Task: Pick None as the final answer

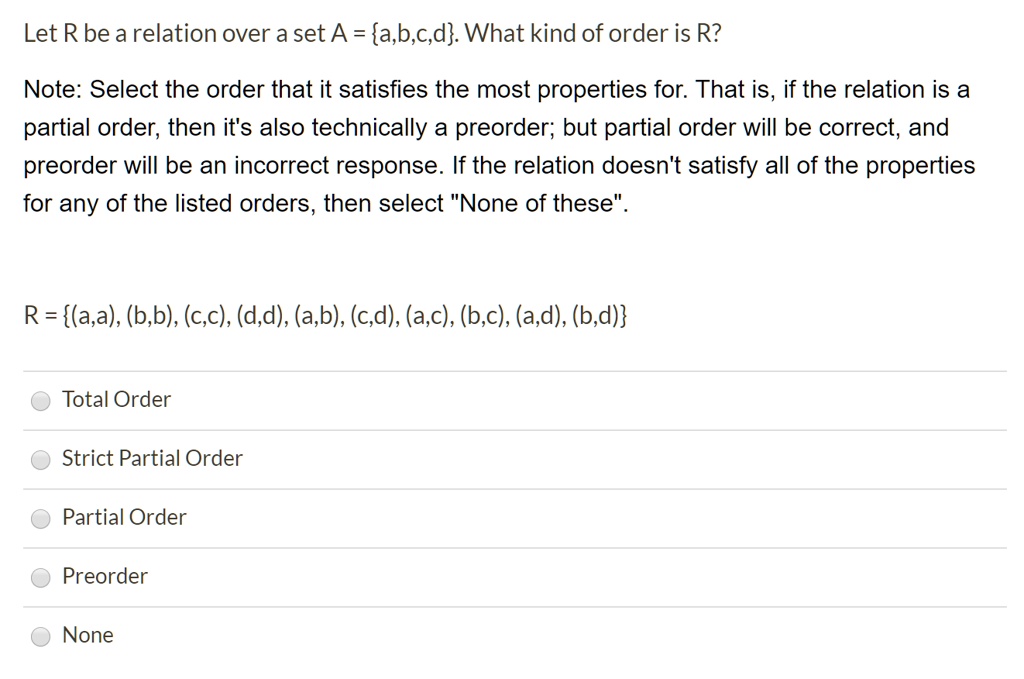Action: tap(40, 636)
